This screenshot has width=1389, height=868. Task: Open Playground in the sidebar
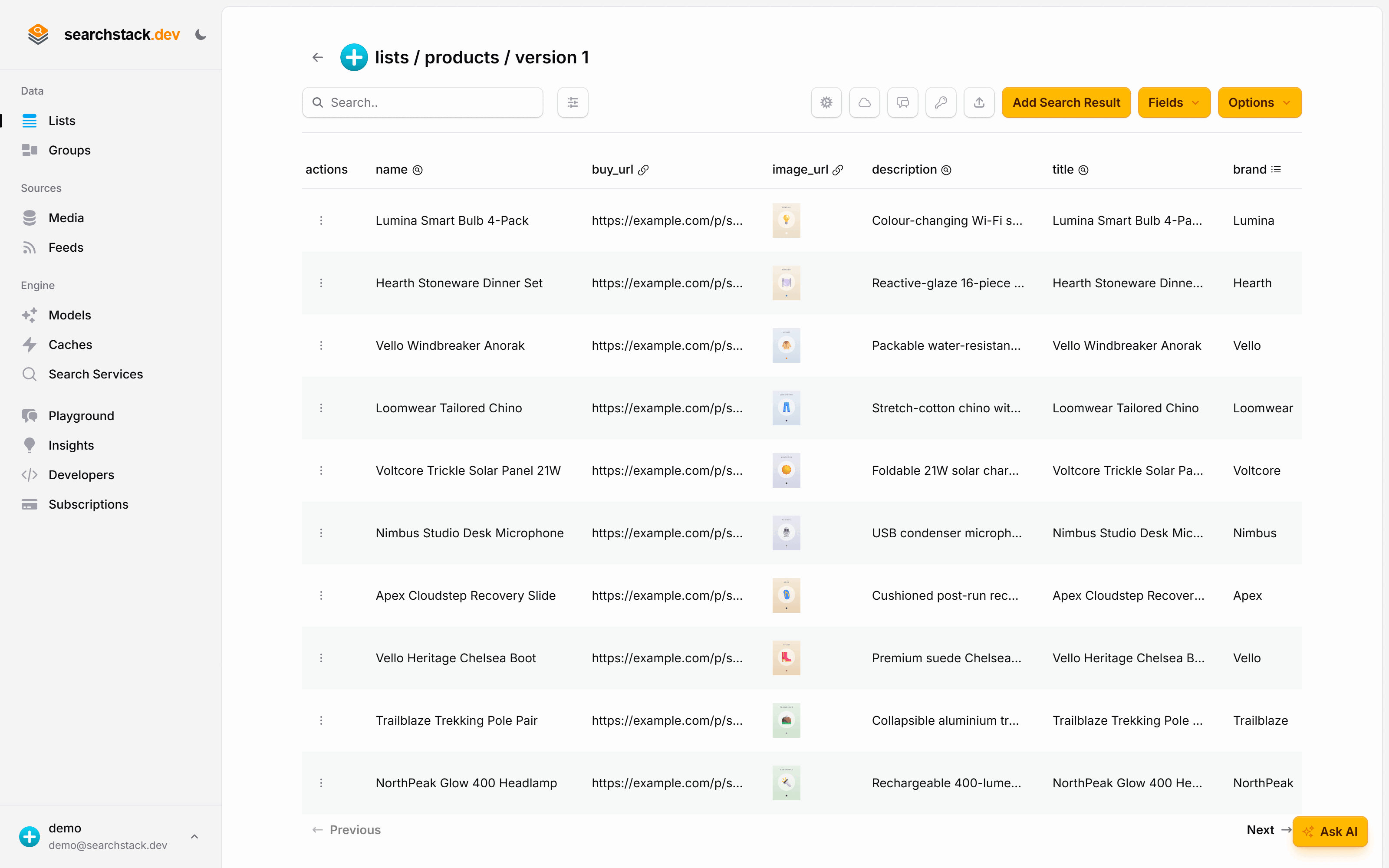pyautogui.click(x=81, y=416)
